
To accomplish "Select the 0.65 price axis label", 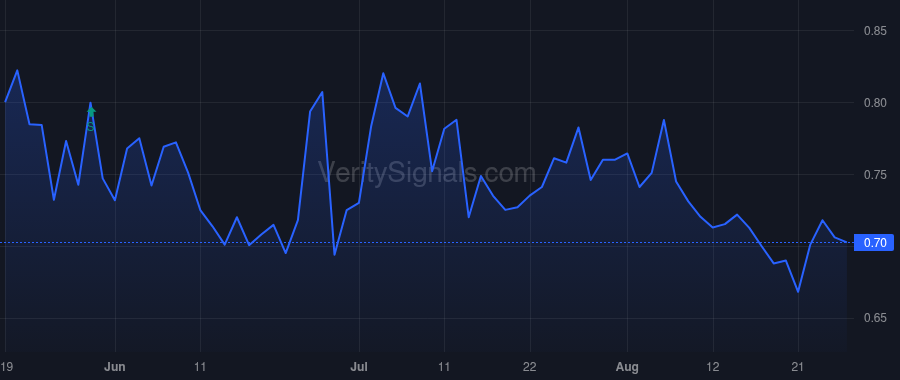I will click(x=875, y=318).
